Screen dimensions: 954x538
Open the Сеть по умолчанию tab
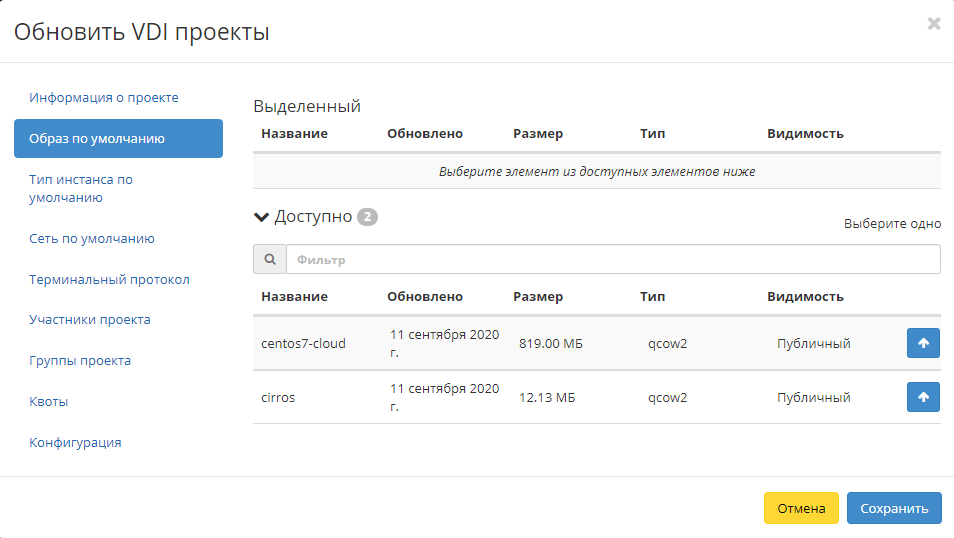click(92, 239)
